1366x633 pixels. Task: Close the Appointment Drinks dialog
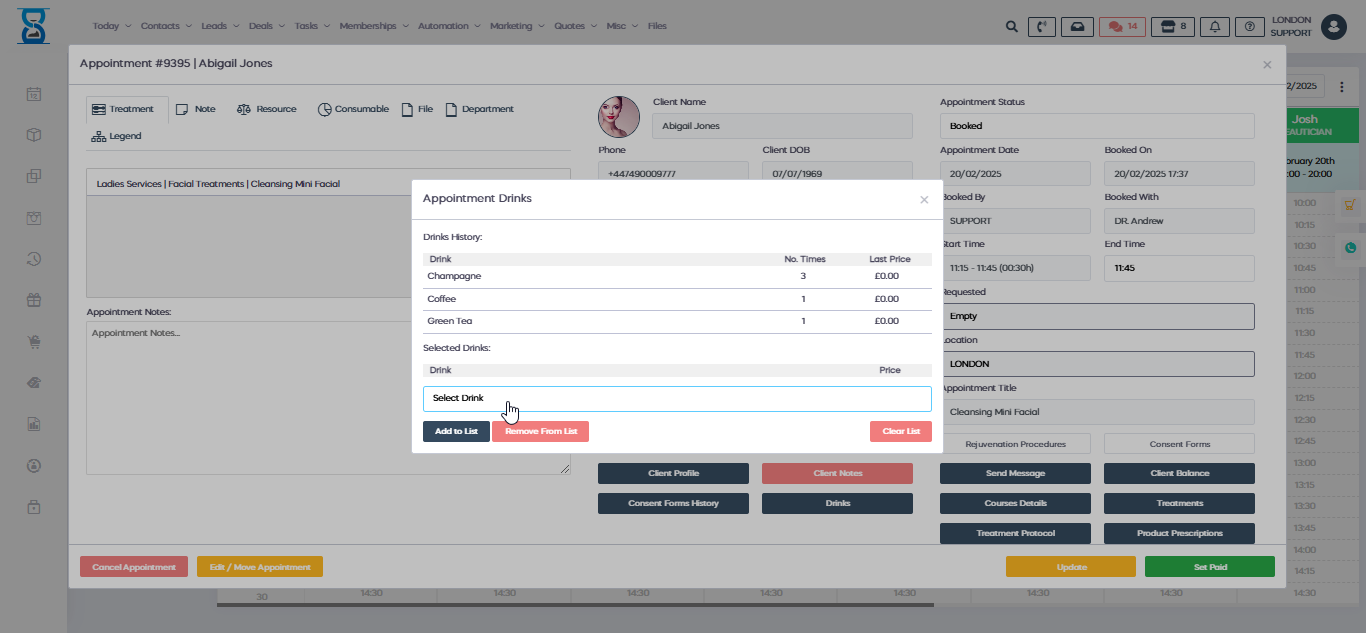coord(924,200)
